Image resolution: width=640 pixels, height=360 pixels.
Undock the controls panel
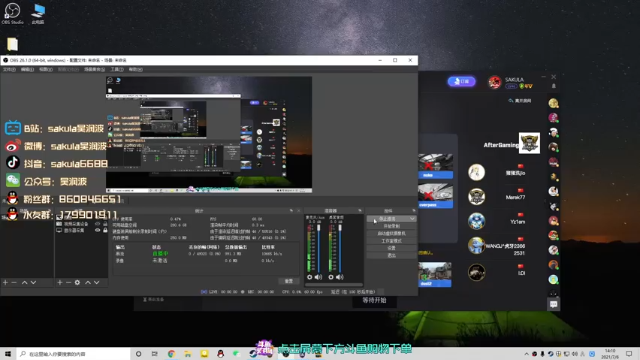point(413,211)
